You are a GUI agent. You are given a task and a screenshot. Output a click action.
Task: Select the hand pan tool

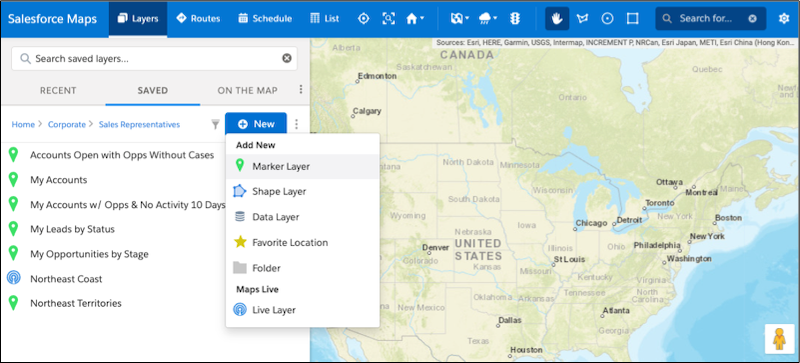click(x=557, y=19)
